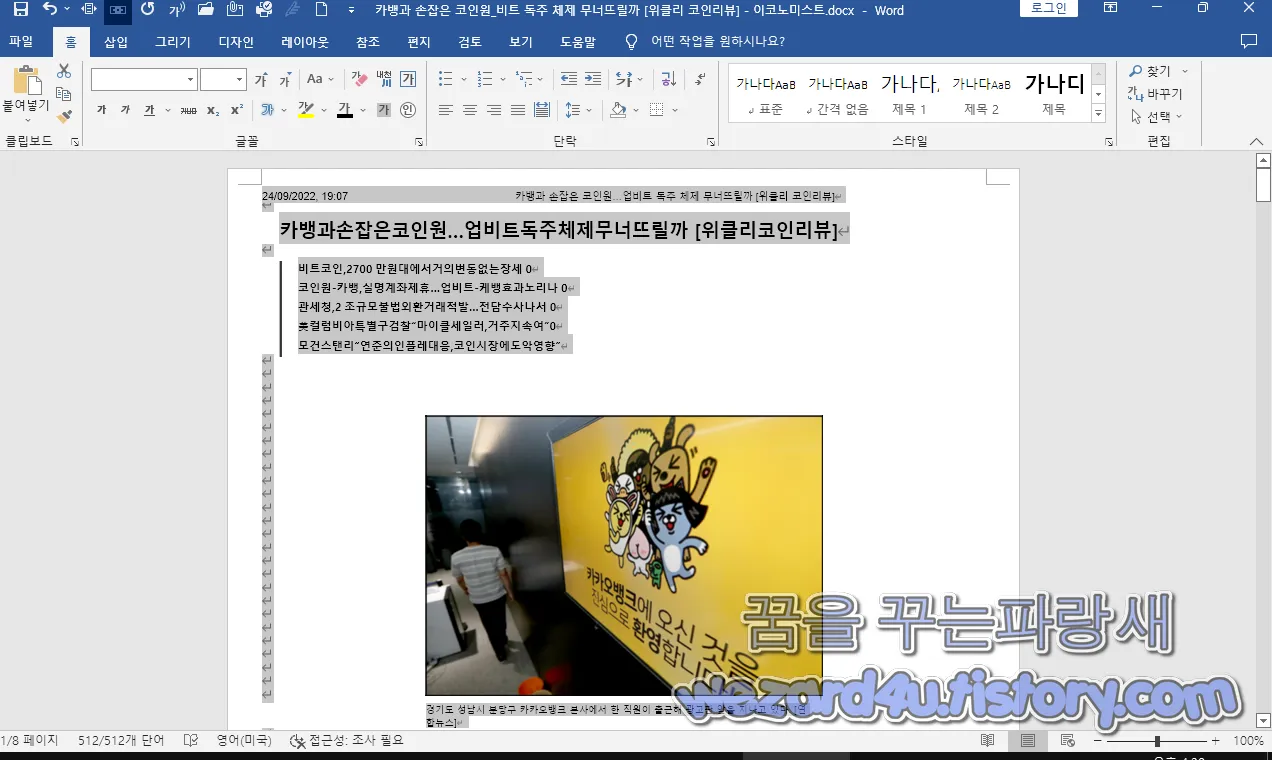The height and width of the screenshot is (760, 1272).
Task: Switch to the 레이아웃 tab
Action: pyautogui.click(x=305, y=41)
